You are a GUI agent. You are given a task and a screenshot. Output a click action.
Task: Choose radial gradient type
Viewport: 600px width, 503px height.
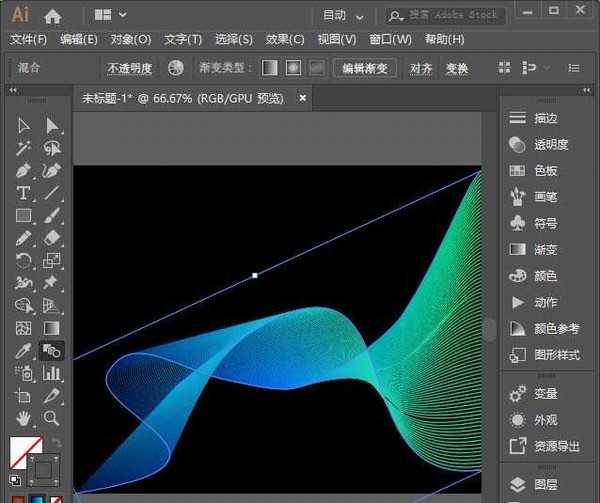pyautogui.click(x=293, y=68)
